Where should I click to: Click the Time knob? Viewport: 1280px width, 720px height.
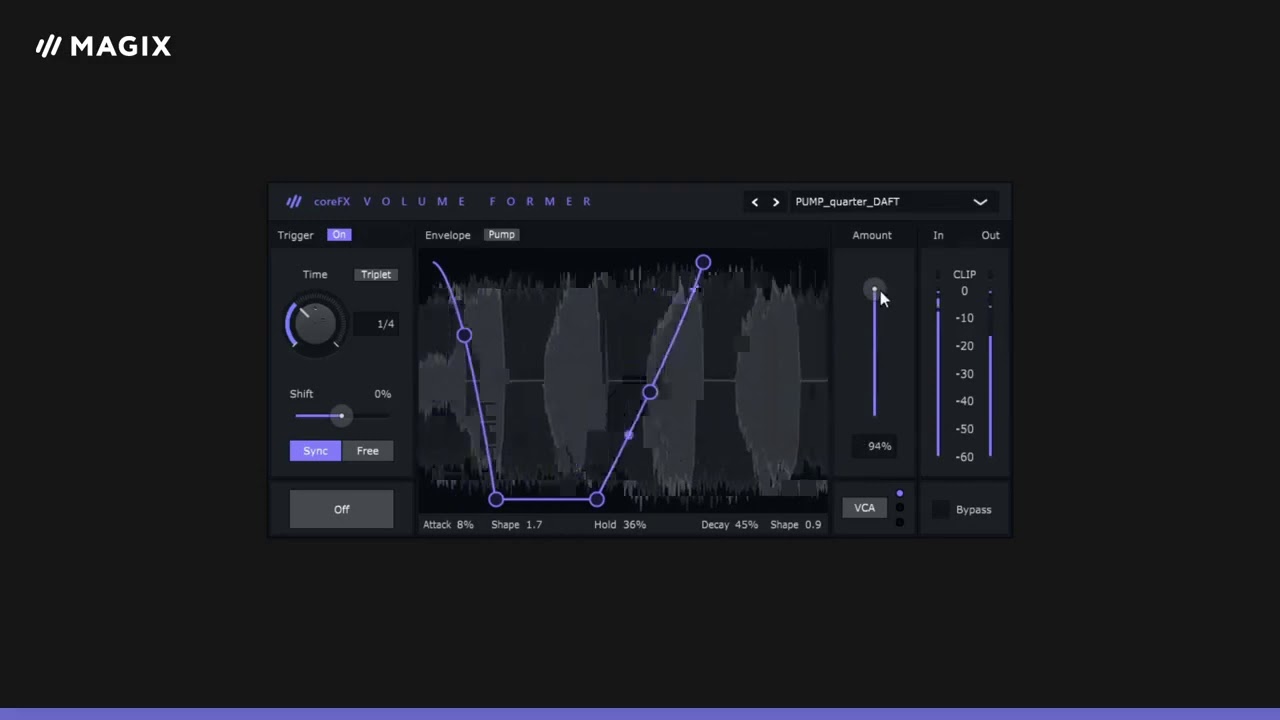coord(316,323)
